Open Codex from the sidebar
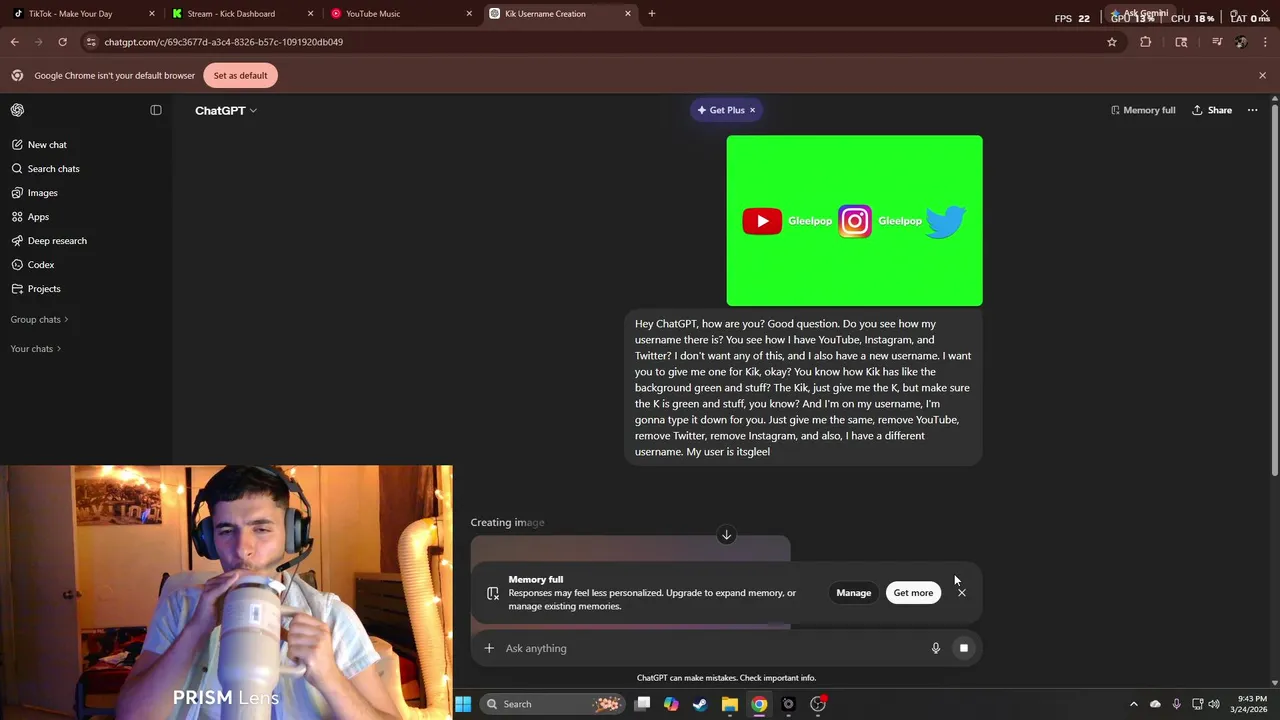This screenshot has width=1280, height=720. click(41, 265)
